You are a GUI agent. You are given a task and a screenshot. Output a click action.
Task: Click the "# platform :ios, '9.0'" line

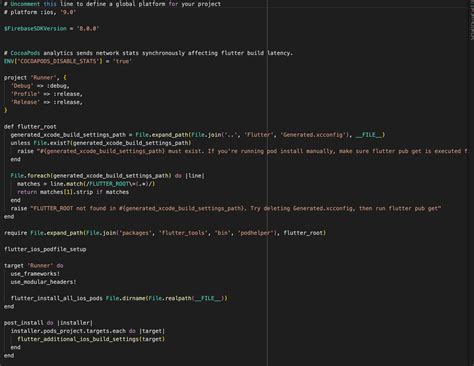point(40,12)
